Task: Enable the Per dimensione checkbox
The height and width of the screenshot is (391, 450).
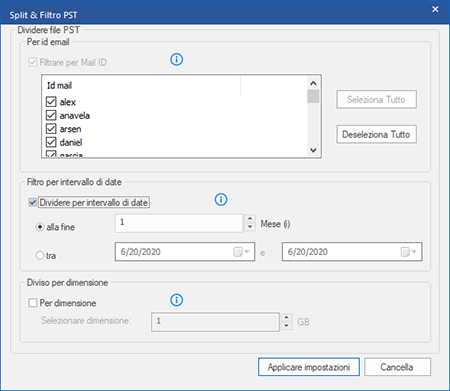Action: [33, 303]
